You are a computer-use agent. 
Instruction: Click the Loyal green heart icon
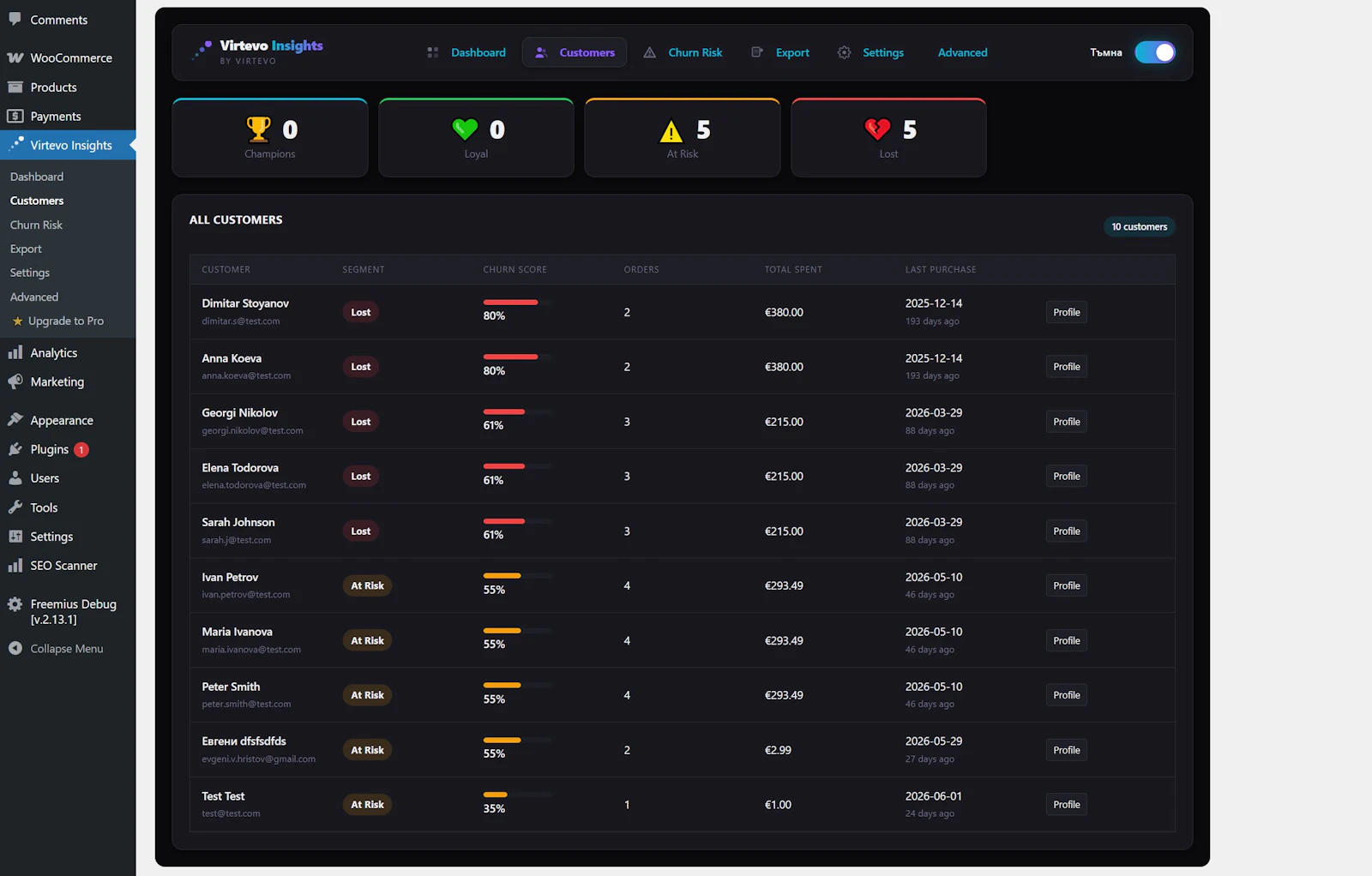(x=465, y=129)
